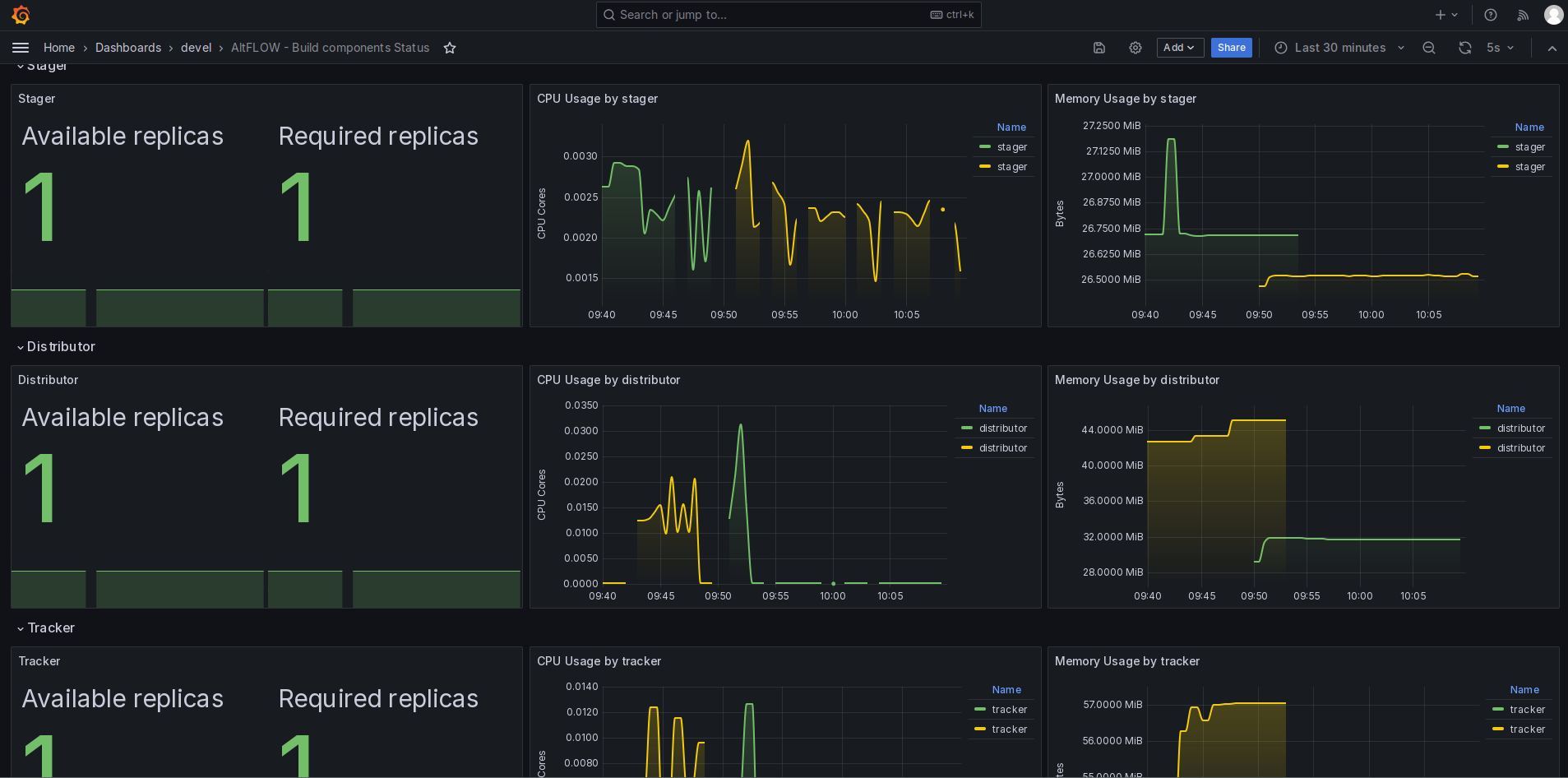Open dashboard settings gear
Viewport: 1568px width, 778px height.
(1136, 48)
